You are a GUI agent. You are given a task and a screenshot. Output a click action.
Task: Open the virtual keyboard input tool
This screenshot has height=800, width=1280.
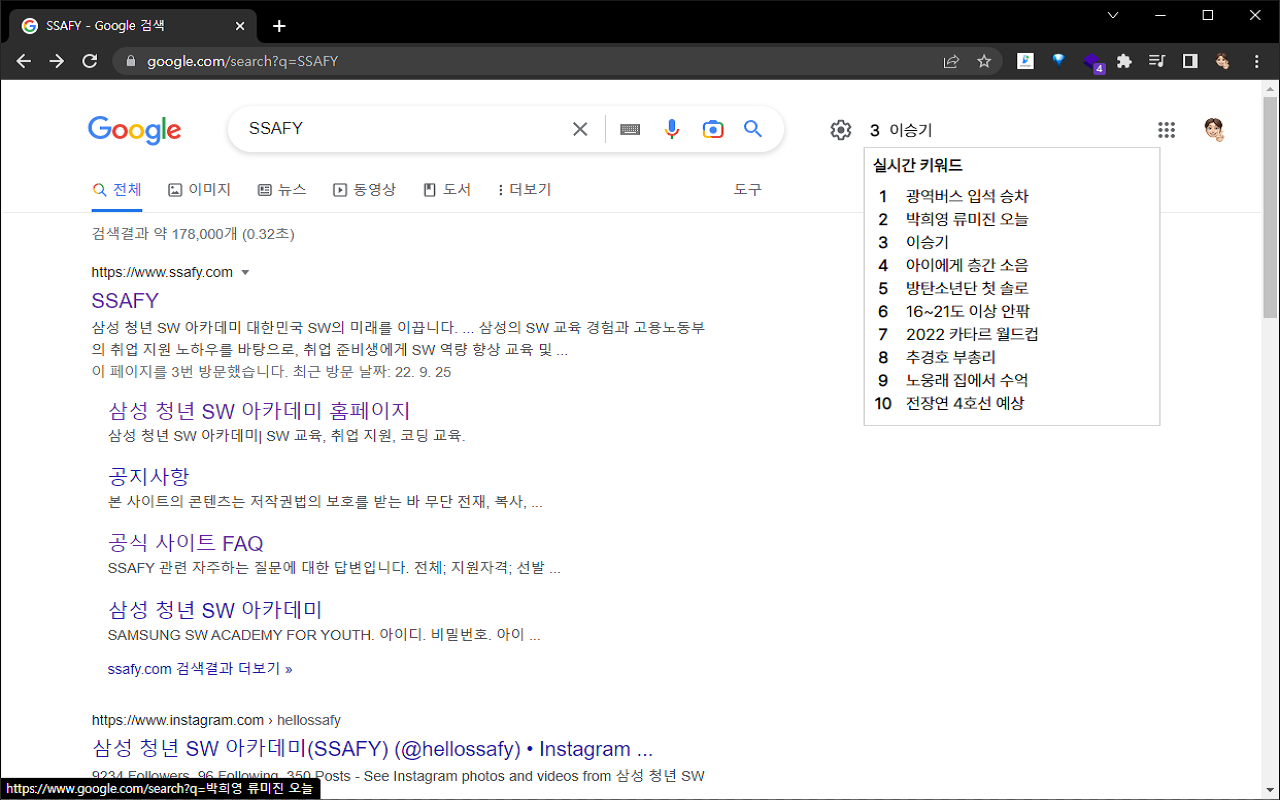coord(630,129)
